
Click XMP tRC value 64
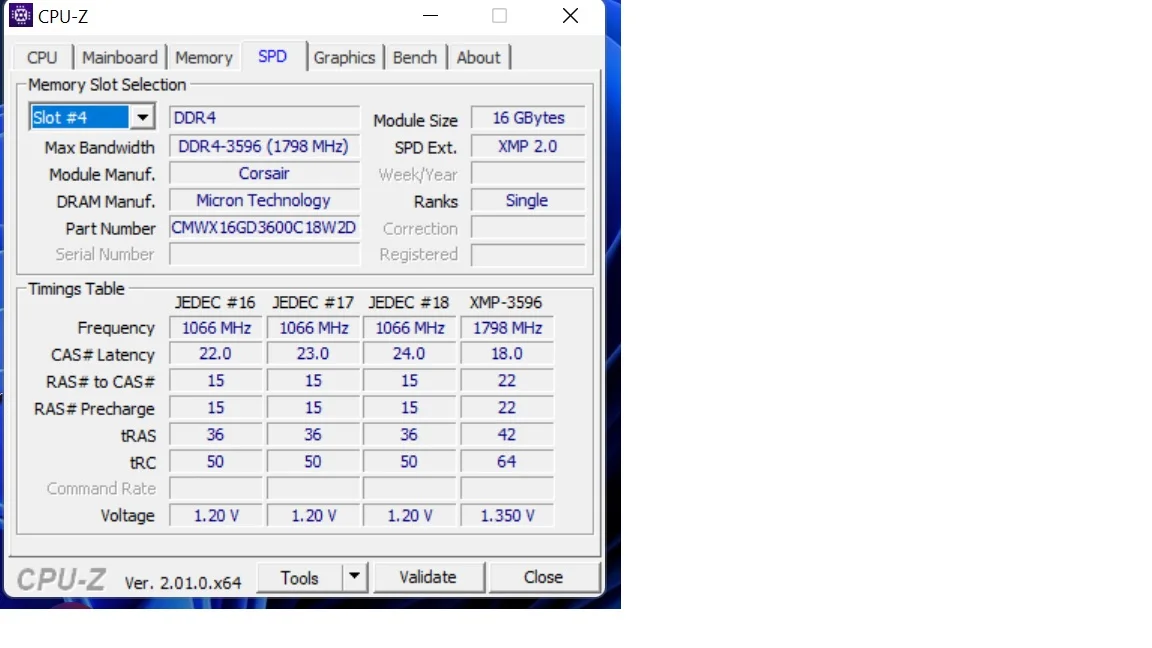[x=507, y=462]
